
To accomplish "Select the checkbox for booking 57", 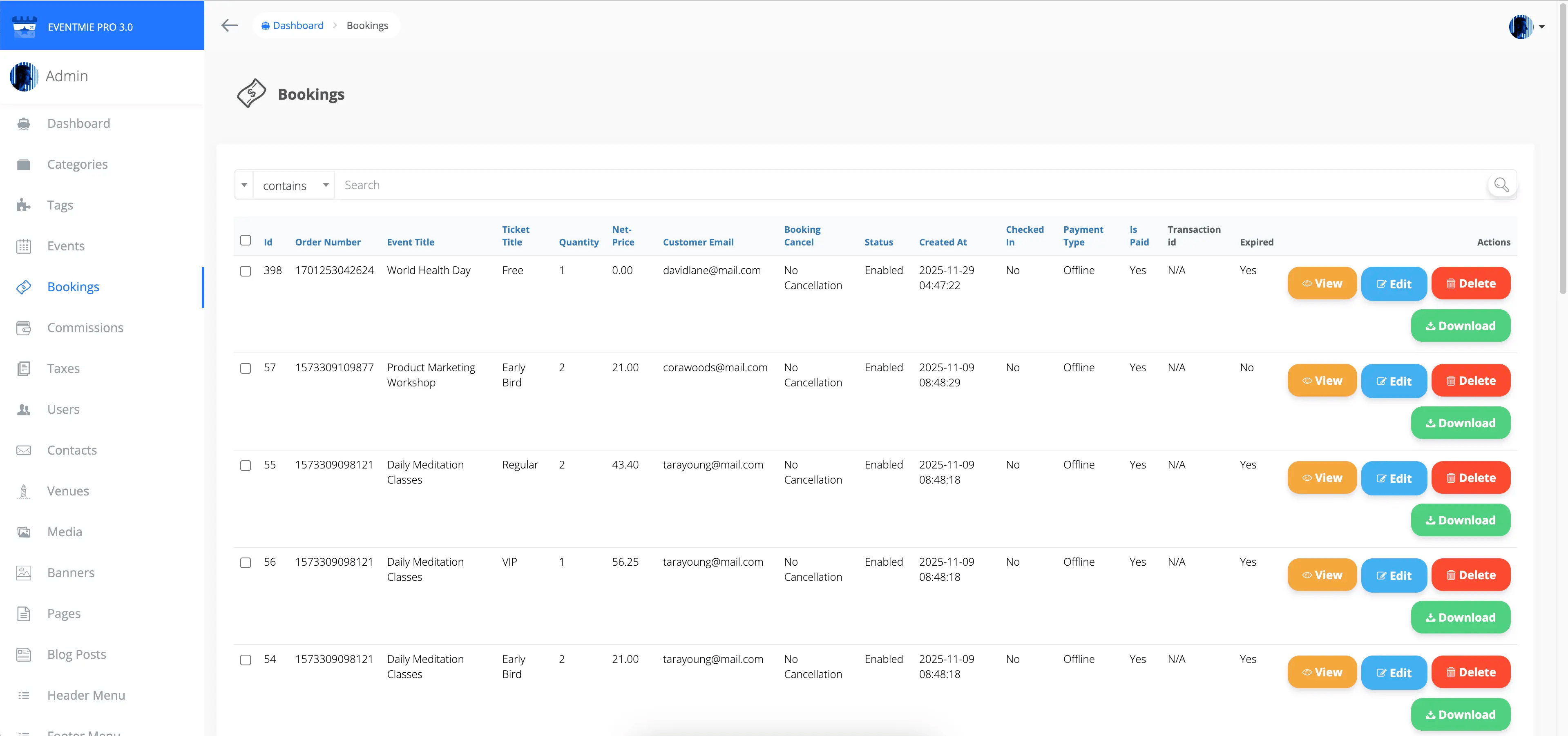I will click(x=245, y=368).
